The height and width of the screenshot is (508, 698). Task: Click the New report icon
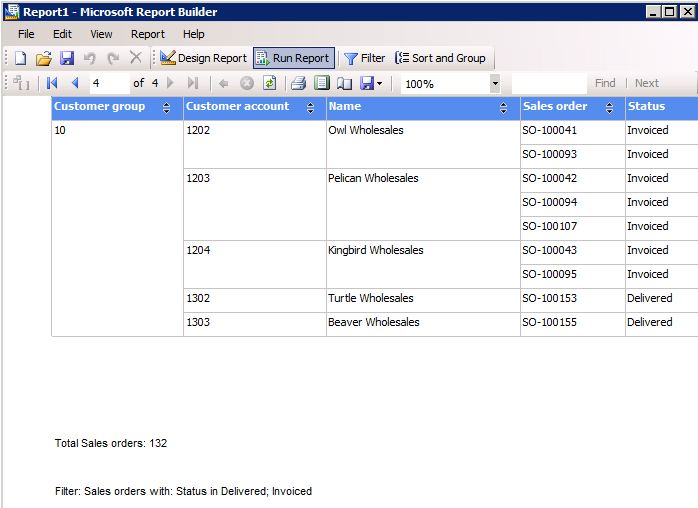coord(20,58)
